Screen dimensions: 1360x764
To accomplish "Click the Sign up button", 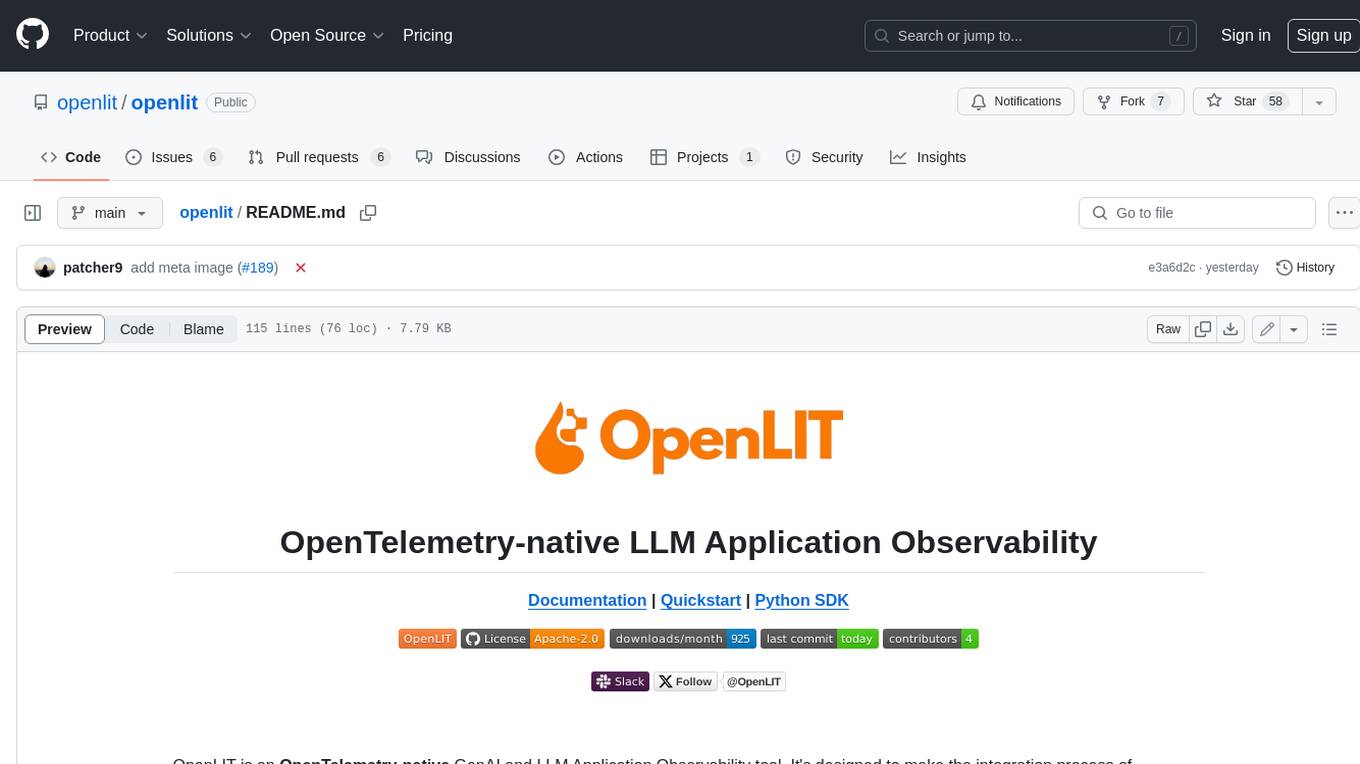I will point(1323,35).
